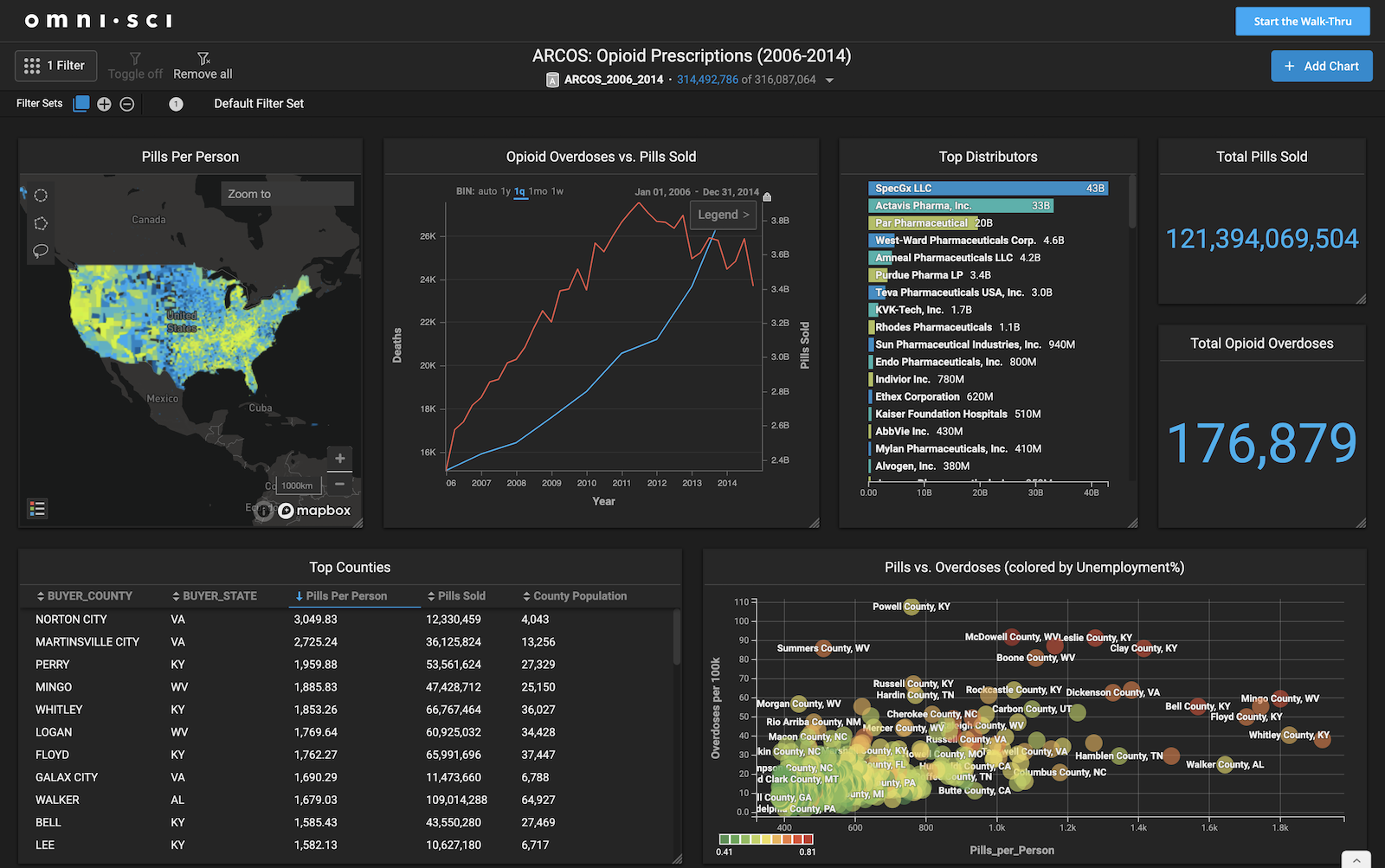
Task: Click the Top Distributors scrollbar
Action: click(x=1132, y=203)
